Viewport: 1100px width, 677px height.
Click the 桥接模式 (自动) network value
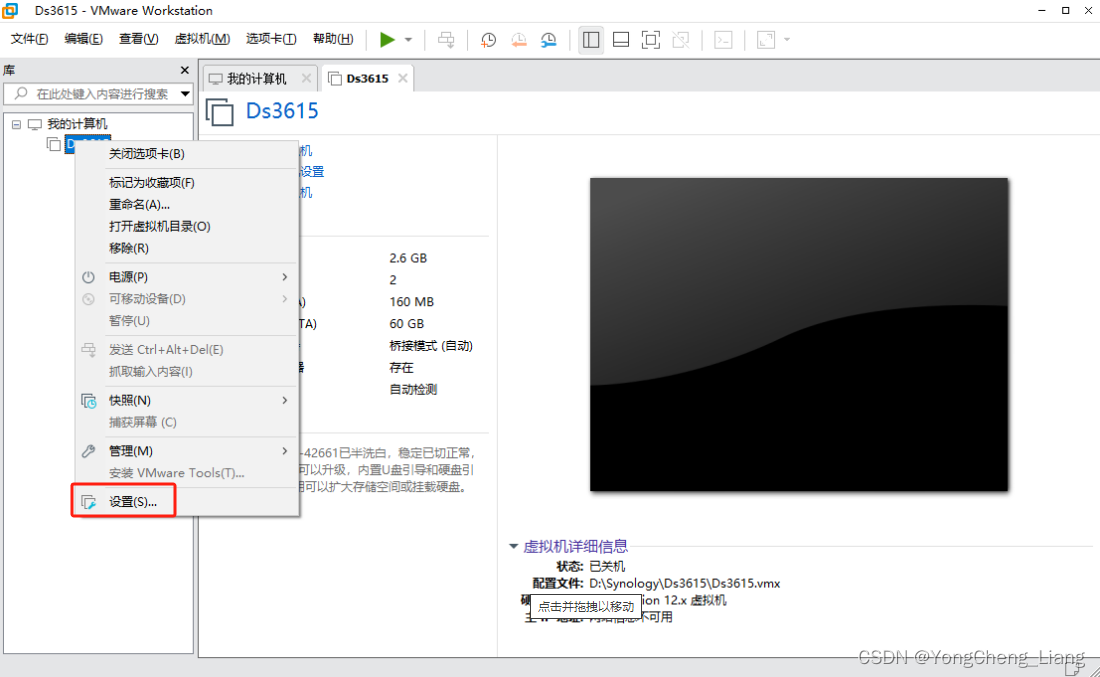click(431, 346)
